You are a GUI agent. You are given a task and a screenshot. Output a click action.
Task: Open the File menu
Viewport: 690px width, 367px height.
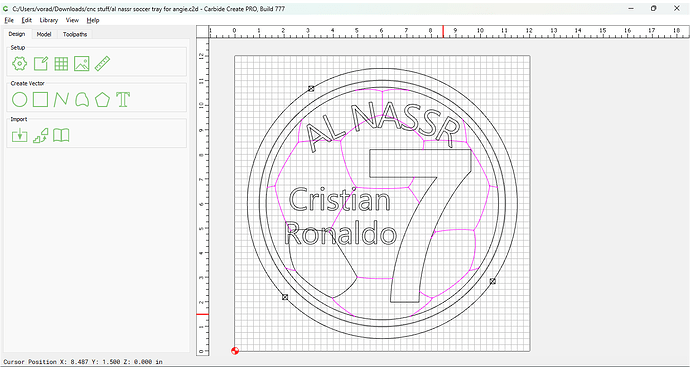coord(9,20)
